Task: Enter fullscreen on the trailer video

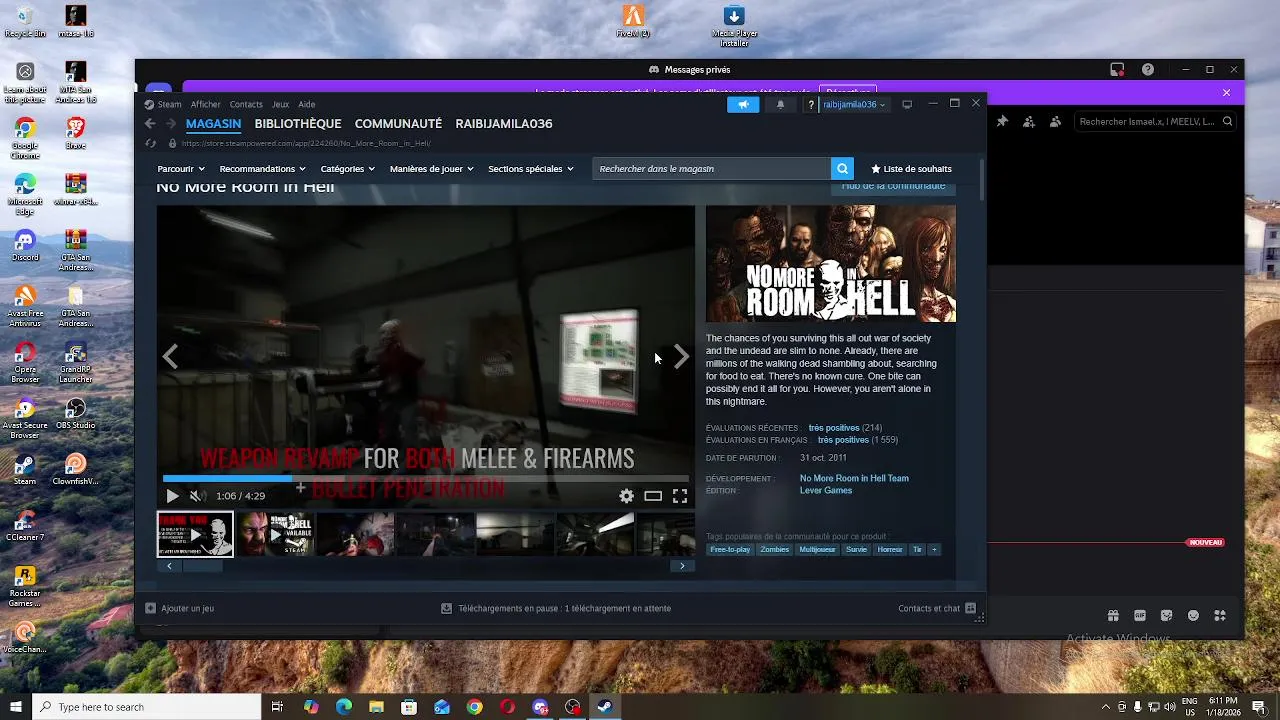Action: pos(680,496)
